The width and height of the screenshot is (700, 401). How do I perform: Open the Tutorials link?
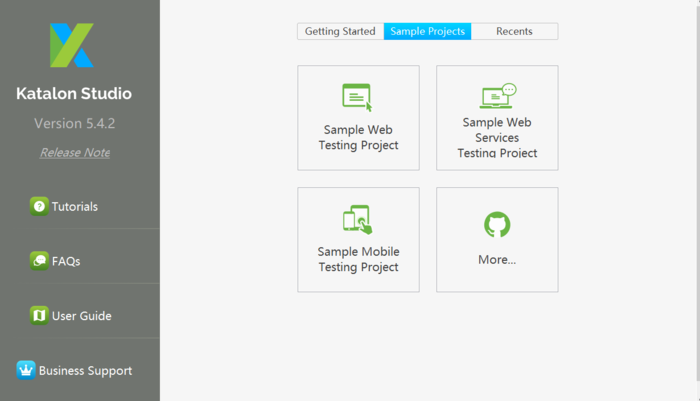pyautogui.click(x=75, y=207)
